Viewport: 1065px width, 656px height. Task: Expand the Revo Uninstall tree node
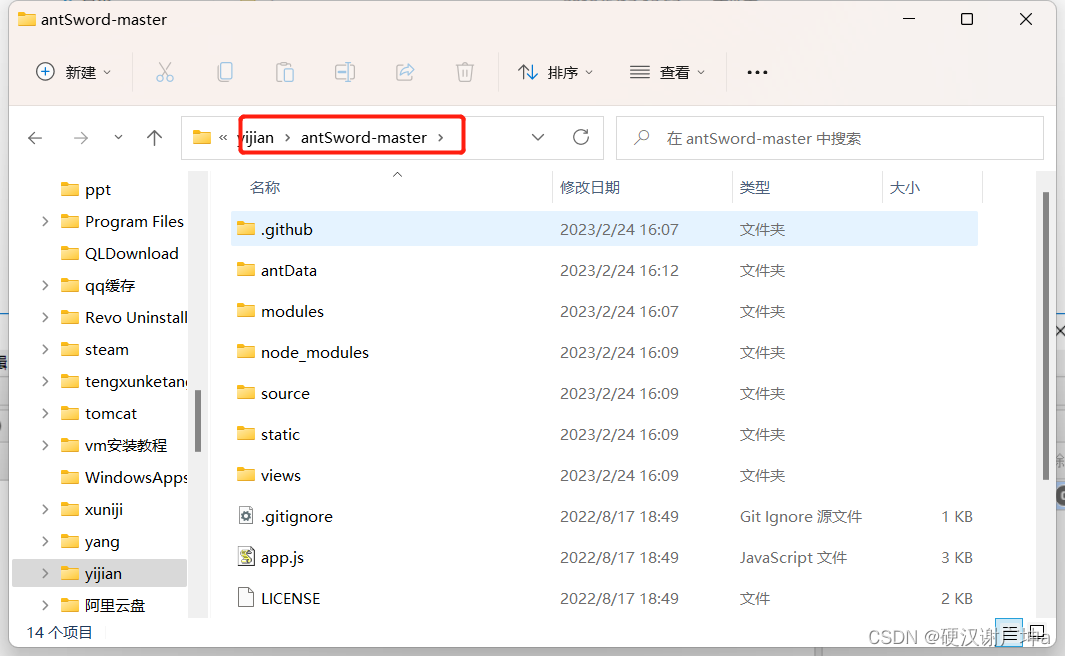pos(45,317)
